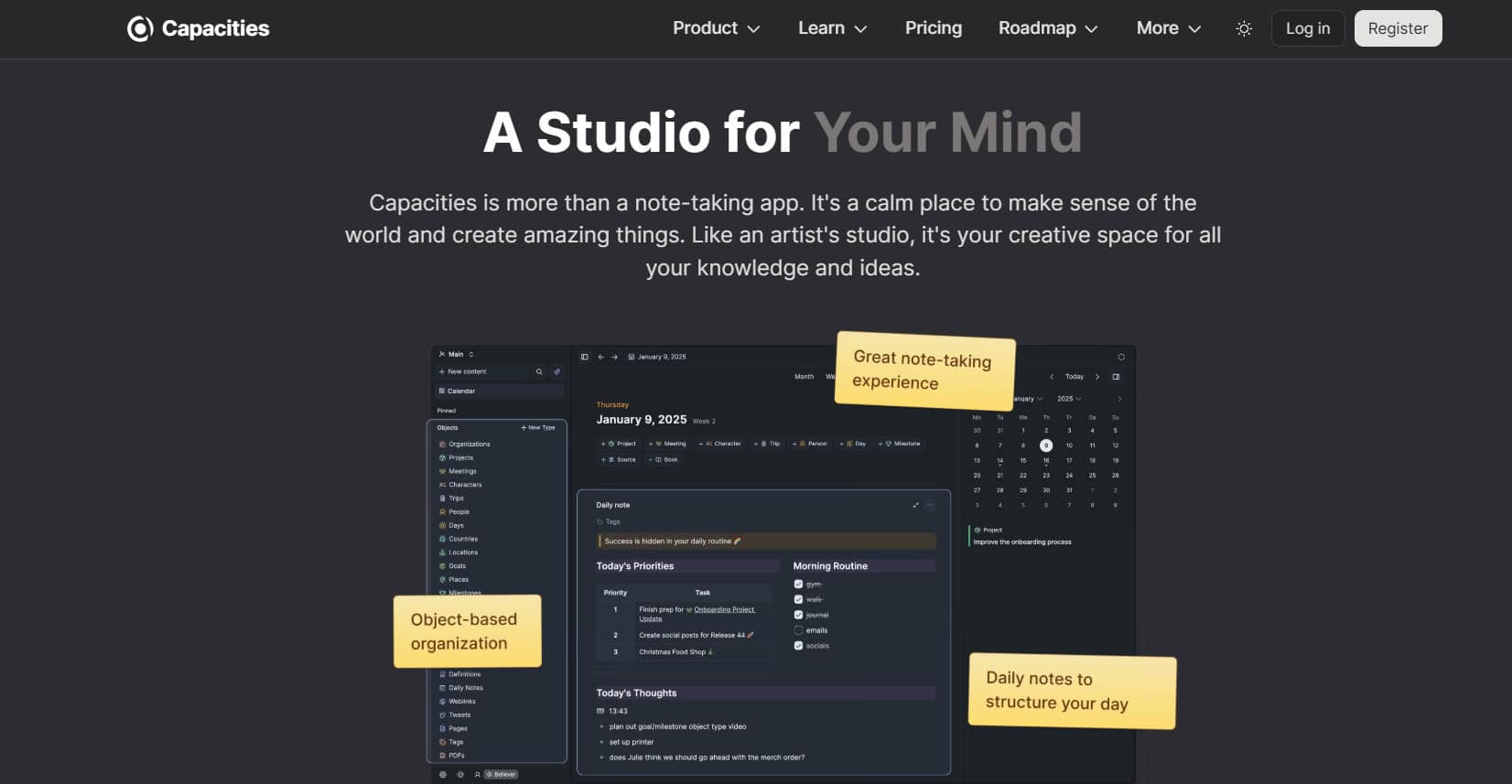Uncheck the gym checkbox

798,584
